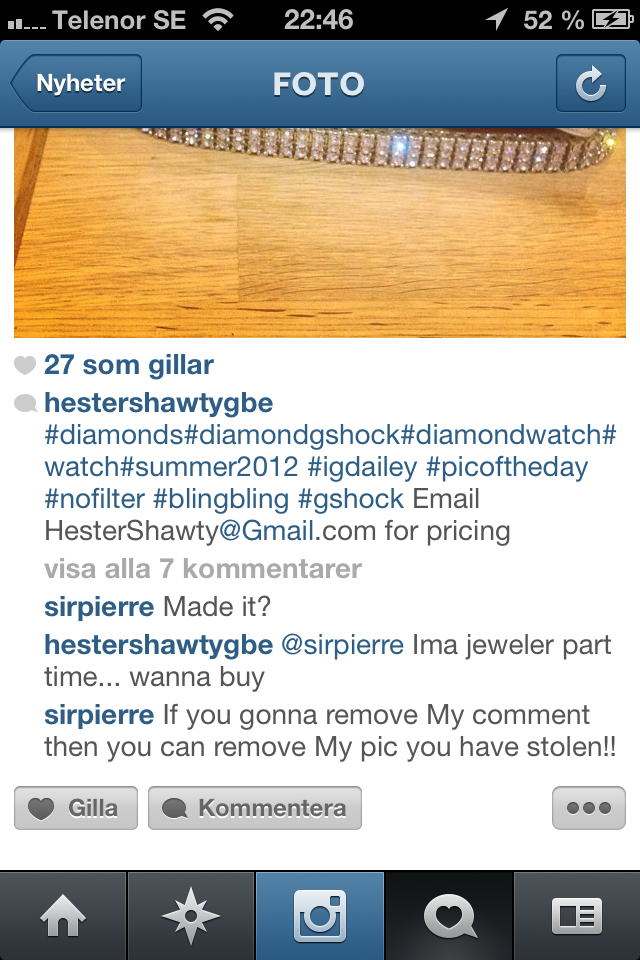Screen dimensions: 640x960
Task: Go back using the Nyheter button
Action: coord(77,83)
